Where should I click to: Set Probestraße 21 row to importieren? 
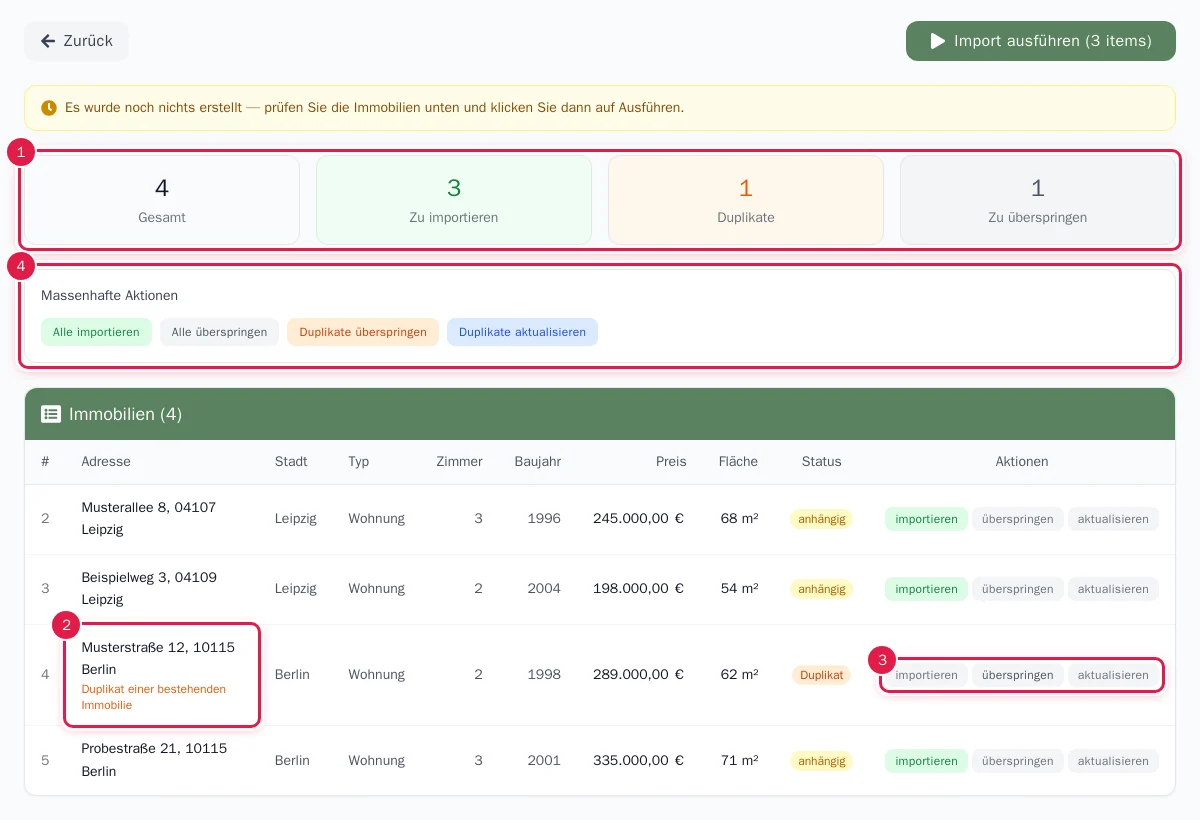coord(926,761)
